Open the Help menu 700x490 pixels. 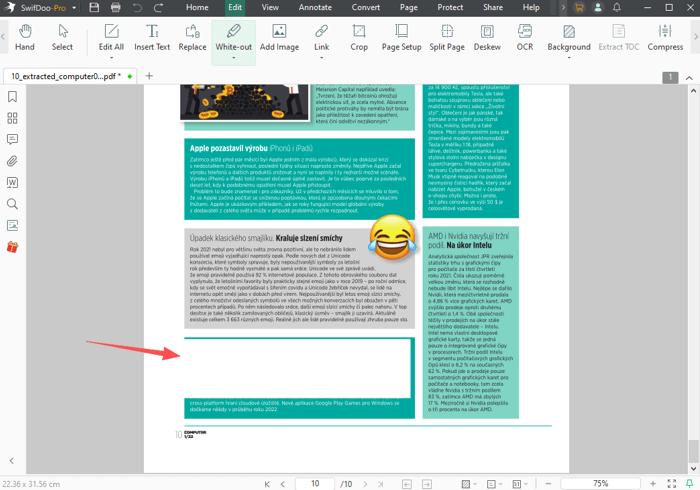531,8
